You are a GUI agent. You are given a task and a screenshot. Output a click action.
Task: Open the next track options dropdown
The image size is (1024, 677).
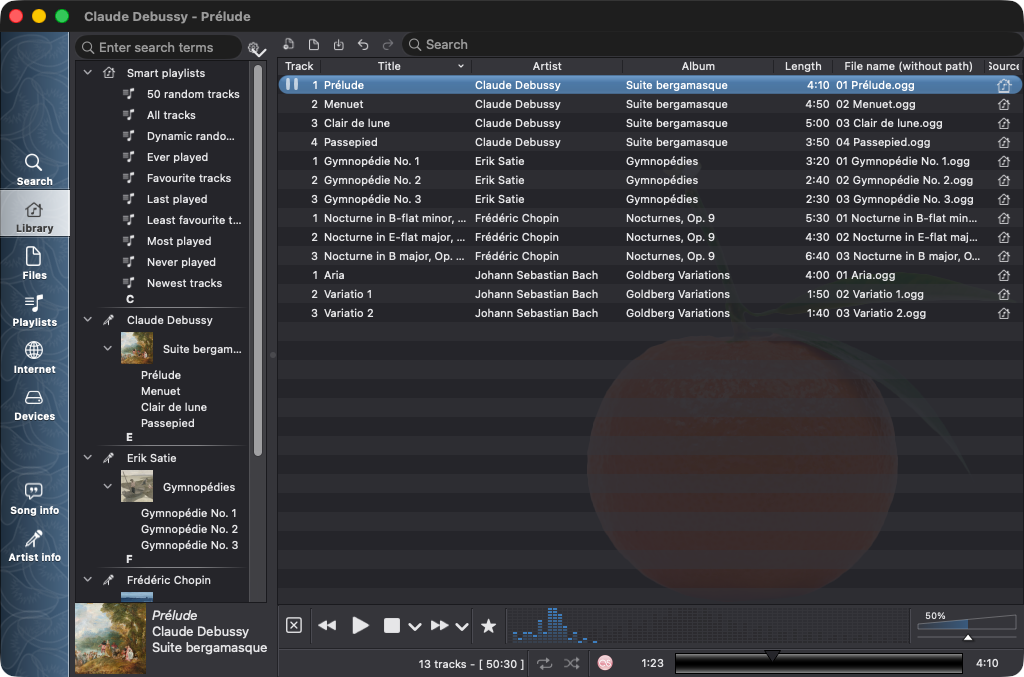point(462,627)
